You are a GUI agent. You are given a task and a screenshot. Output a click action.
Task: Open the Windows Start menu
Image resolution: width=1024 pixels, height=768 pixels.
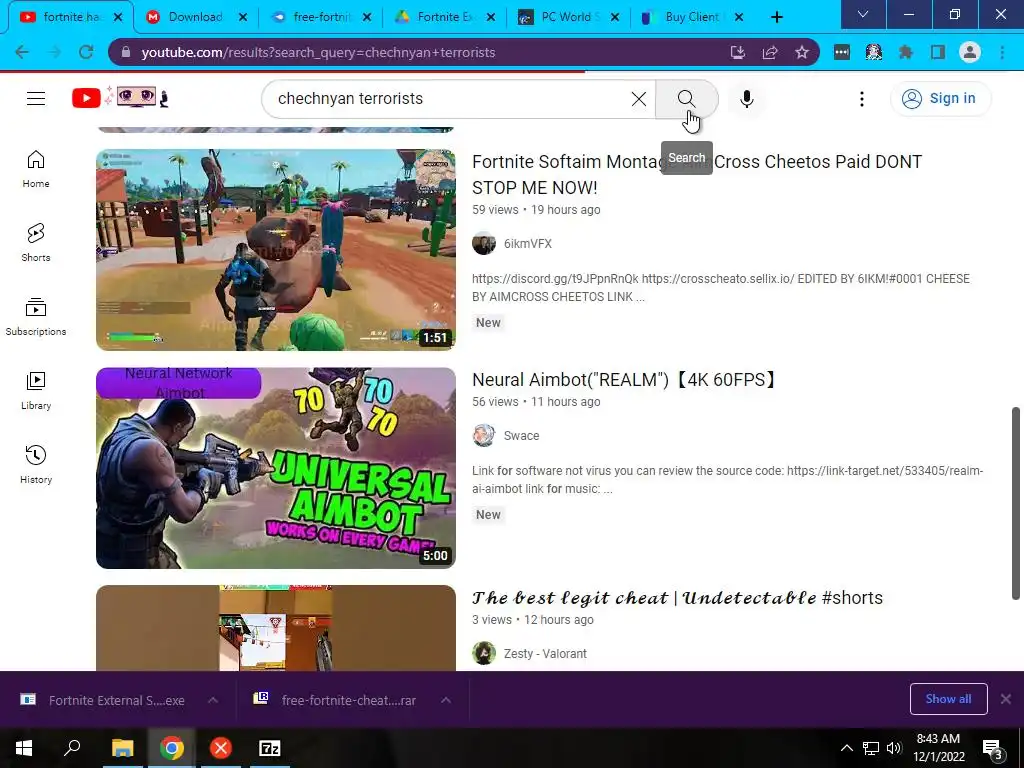coord(24,748)
